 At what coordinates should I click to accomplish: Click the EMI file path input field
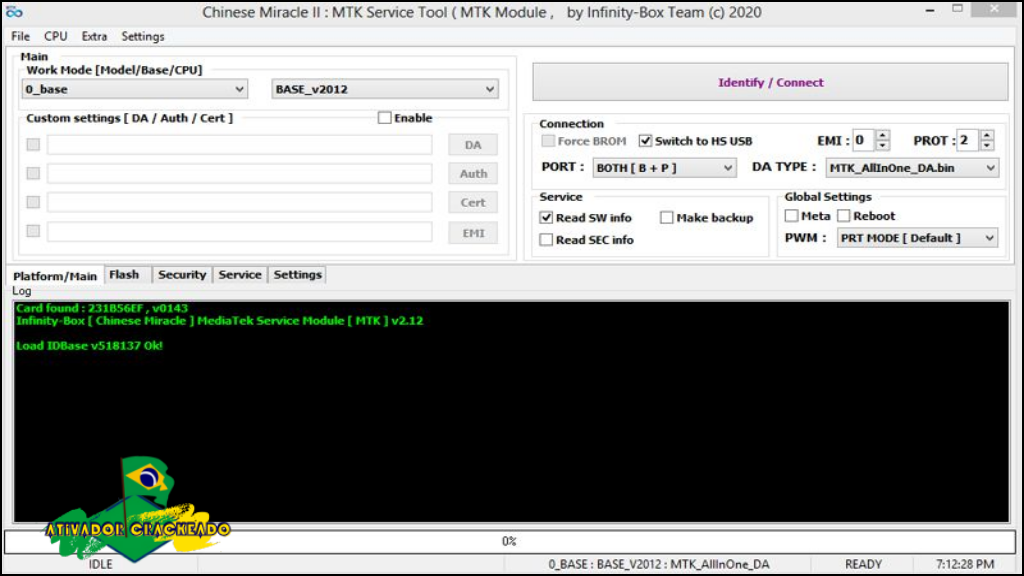pyautogui.click(x=240, y=231)
